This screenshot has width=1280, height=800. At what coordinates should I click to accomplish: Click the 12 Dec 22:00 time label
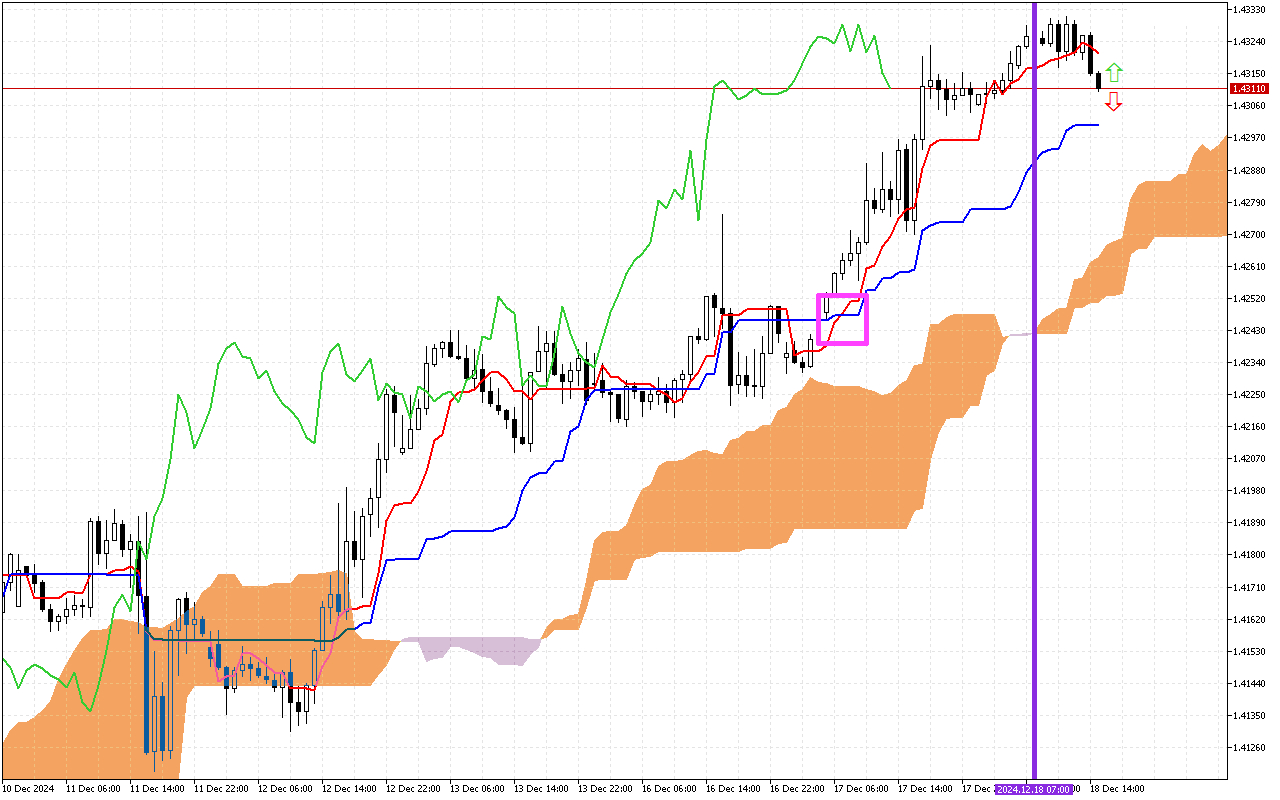pos(413,789)
